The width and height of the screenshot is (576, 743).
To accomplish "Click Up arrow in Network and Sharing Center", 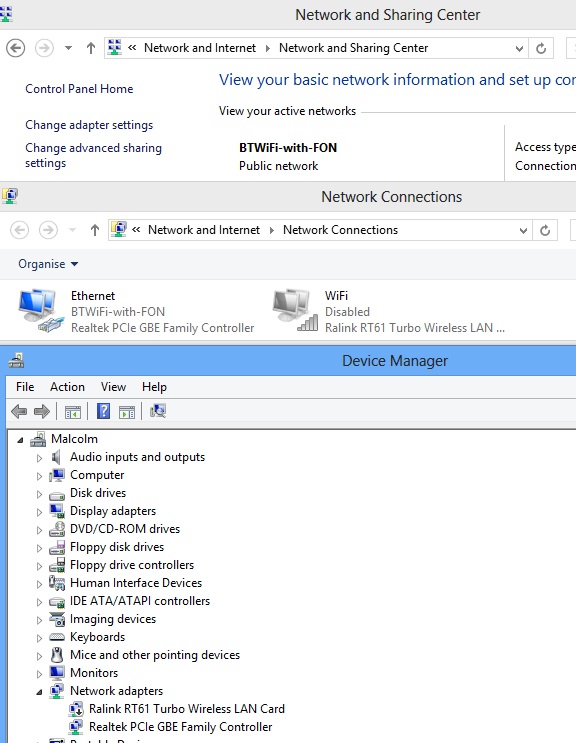I will point(90,48).
